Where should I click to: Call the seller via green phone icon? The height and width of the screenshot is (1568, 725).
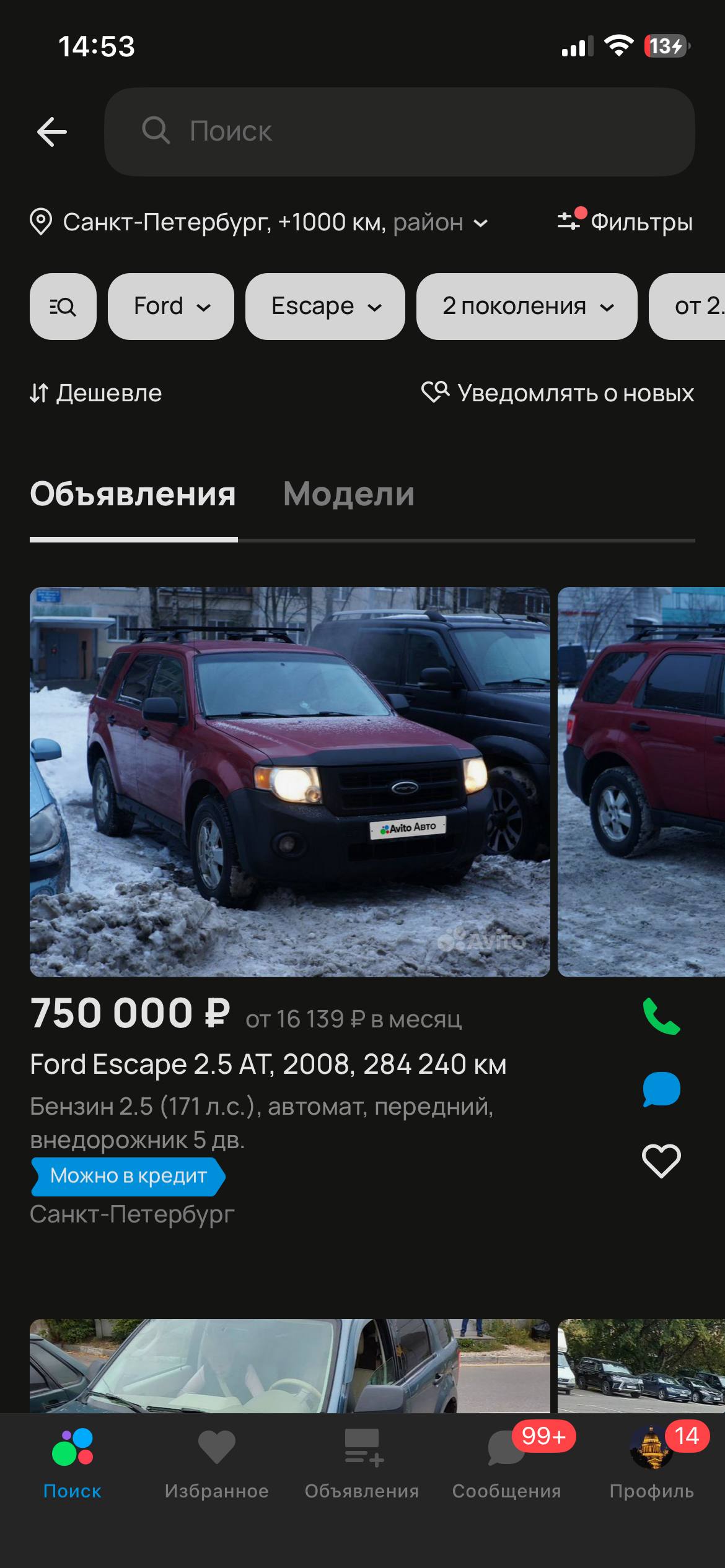[x=661, y=1016]
